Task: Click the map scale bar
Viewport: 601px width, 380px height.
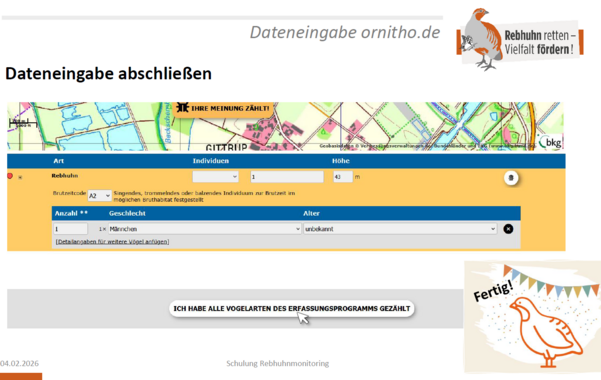Action: pos(23,123)
